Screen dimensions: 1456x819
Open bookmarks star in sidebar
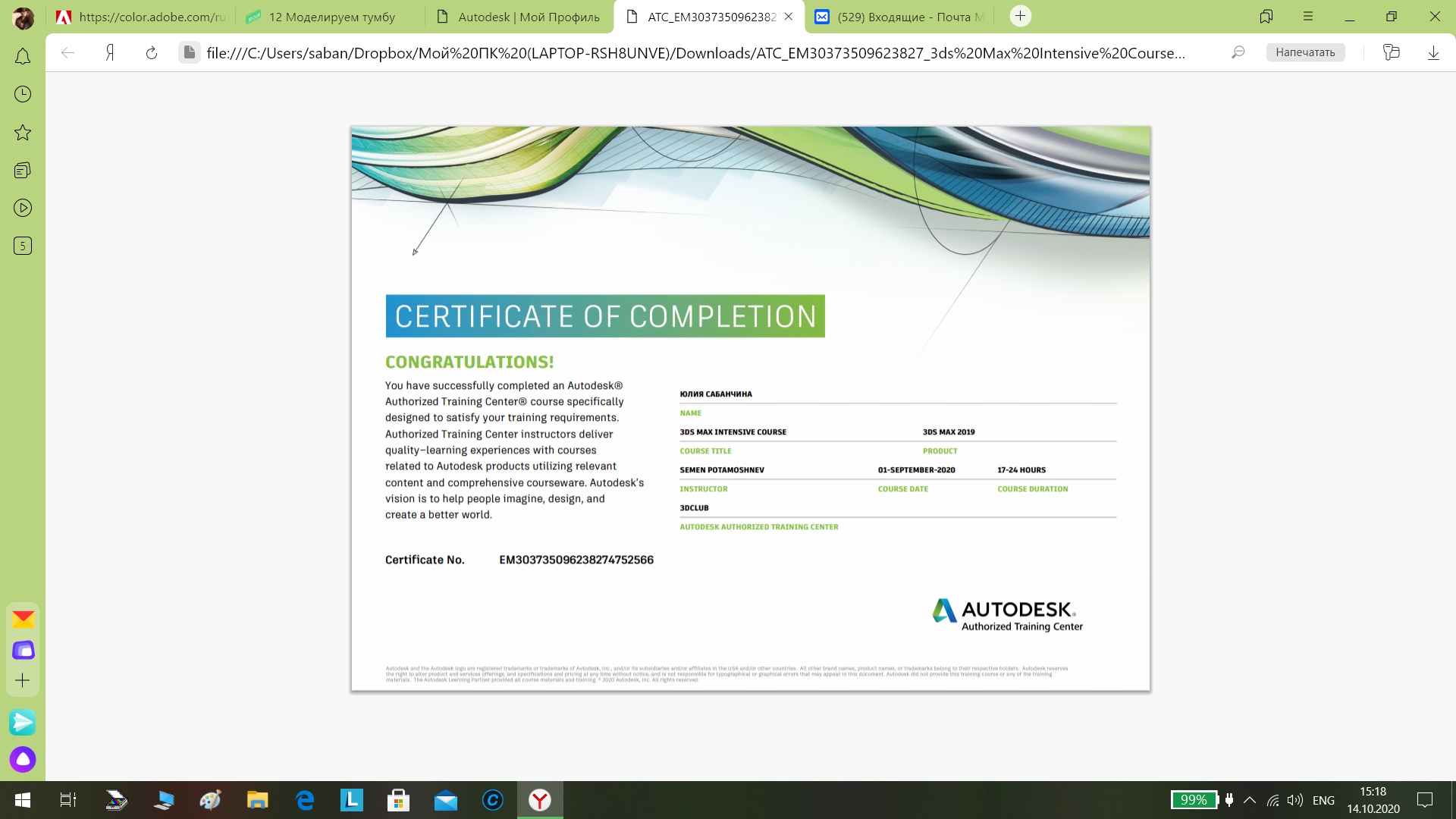(23, 133)
